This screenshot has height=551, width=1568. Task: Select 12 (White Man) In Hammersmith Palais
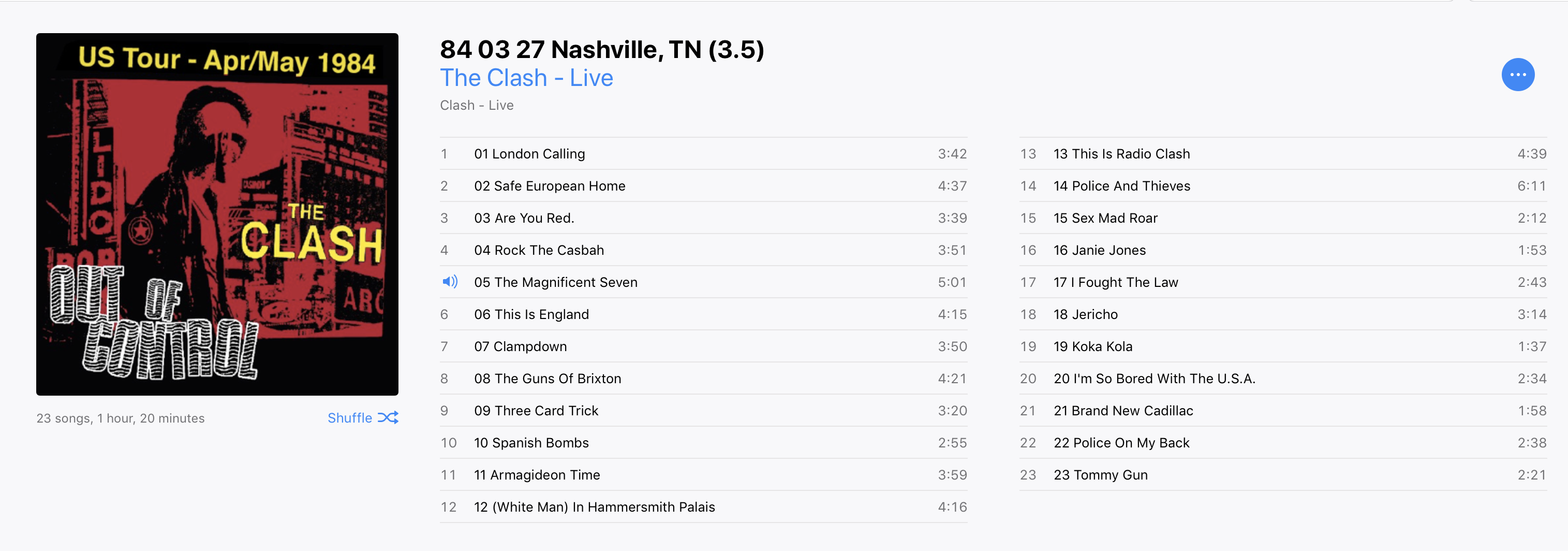point(704,507)
